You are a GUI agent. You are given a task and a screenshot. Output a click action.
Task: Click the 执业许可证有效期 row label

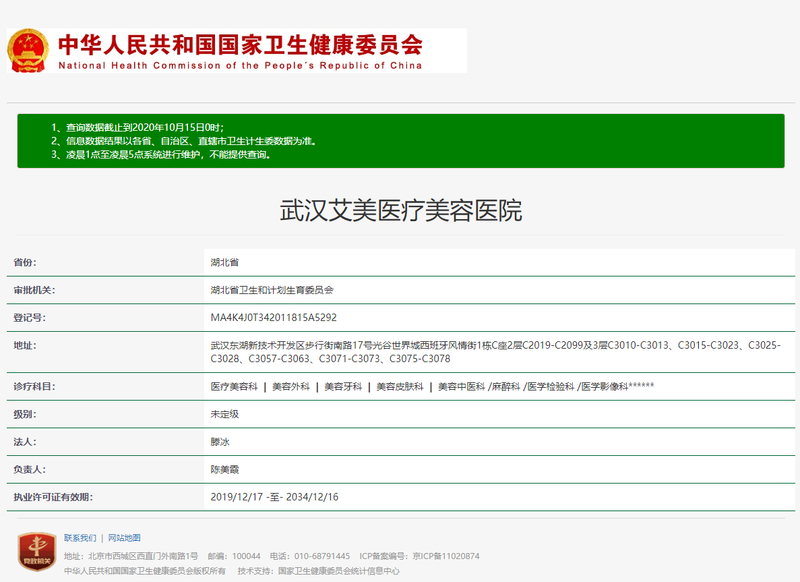[x=51, y=497]
